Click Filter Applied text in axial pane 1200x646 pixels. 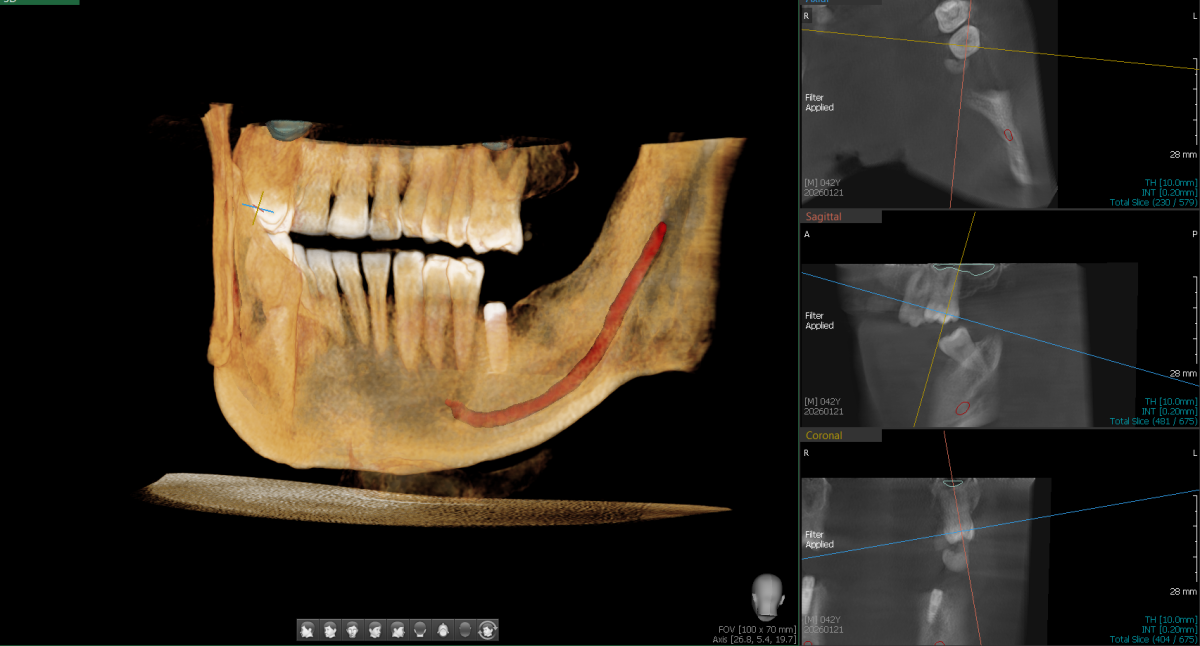coord(819,103)
